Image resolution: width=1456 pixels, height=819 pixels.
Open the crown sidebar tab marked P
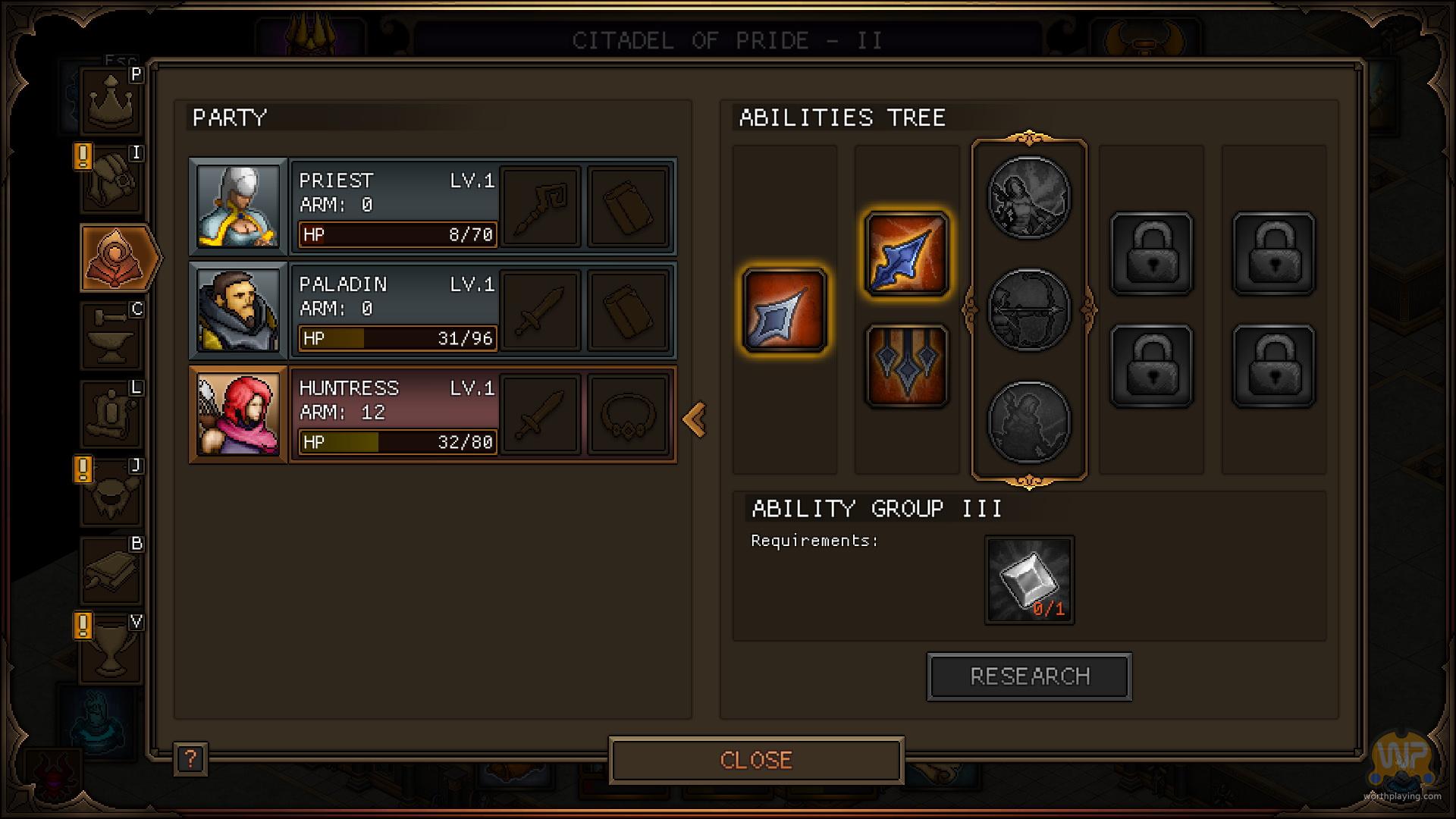coord(111,101)
